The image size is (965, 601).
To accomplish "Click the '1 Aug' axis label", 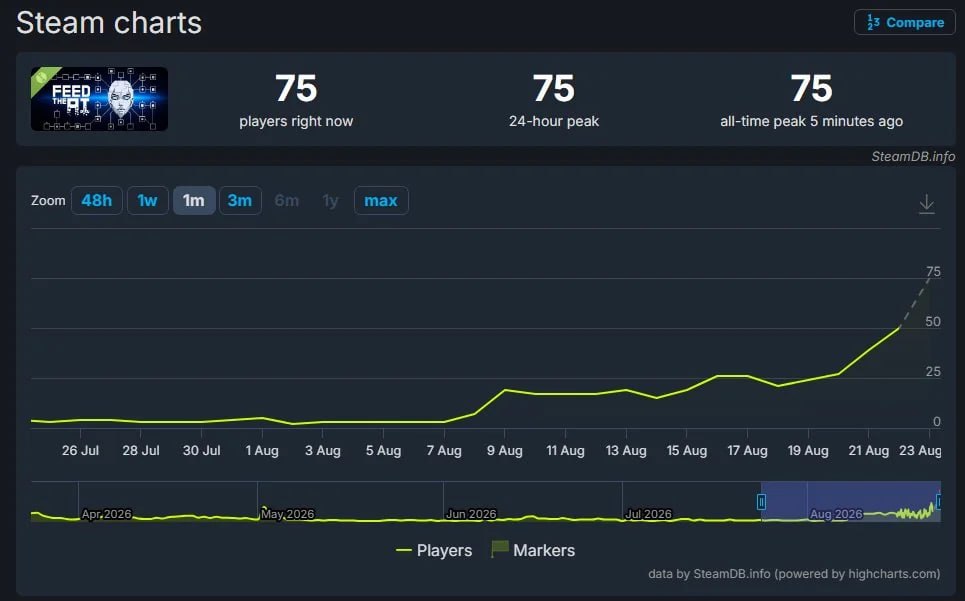I will [262, 450].
